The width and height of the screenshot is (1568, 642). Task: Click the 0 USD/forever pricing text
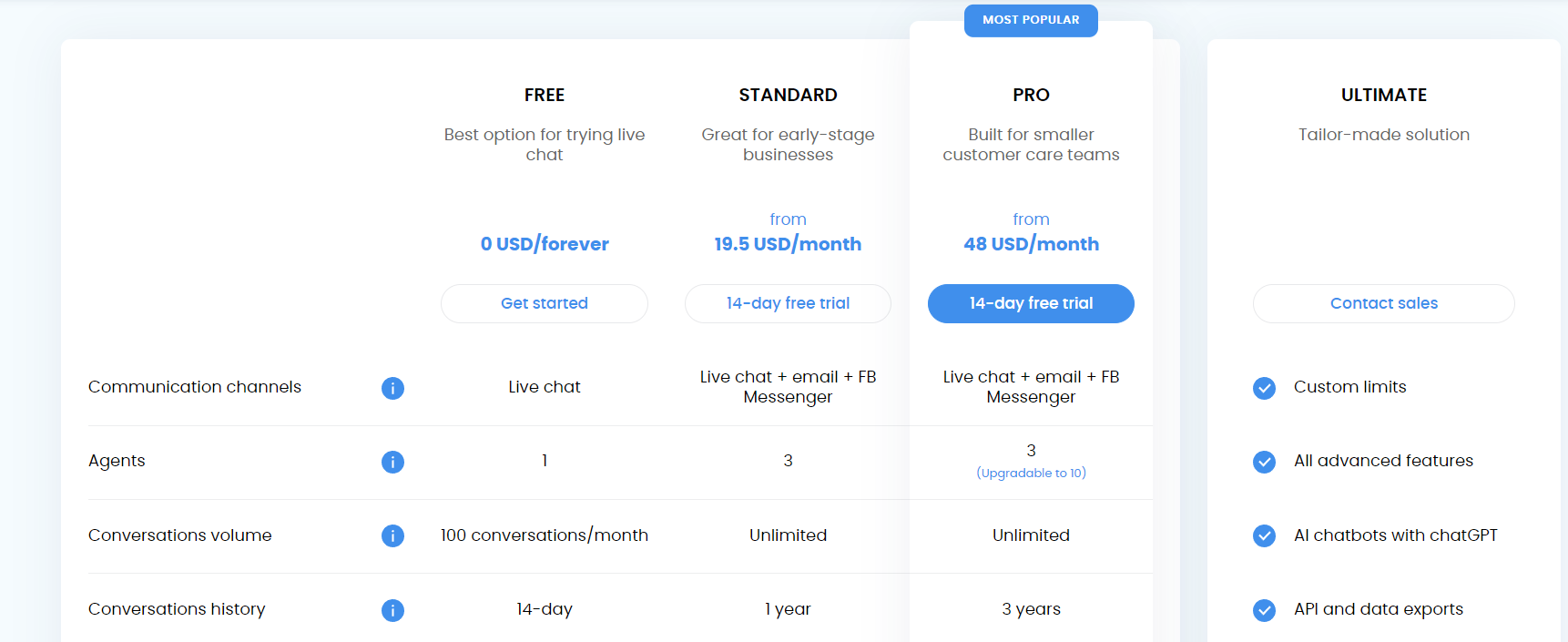click(544, 243)
